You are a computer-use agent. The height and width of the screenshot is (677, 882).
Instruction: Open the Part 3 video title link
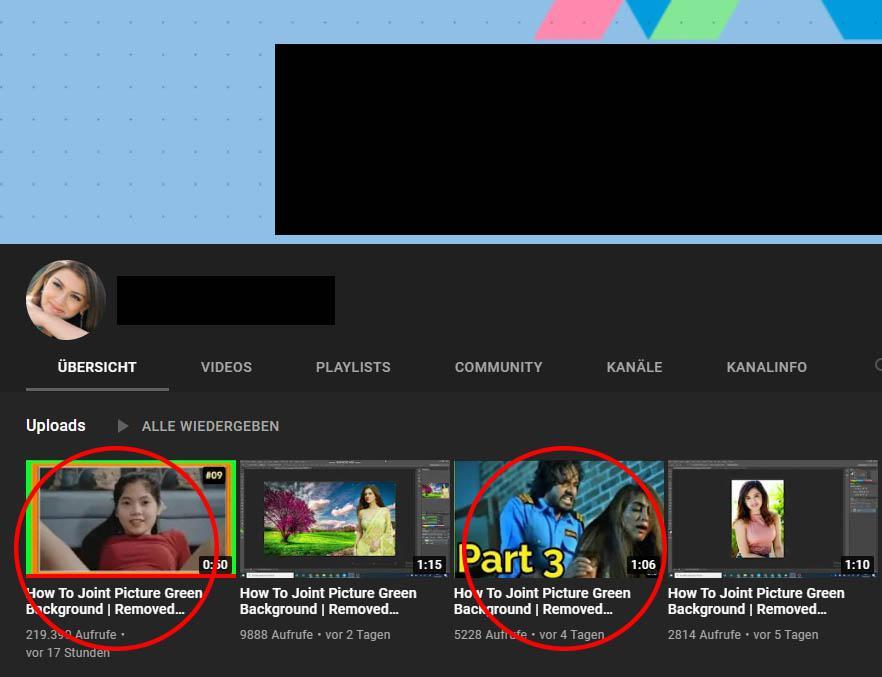click(x=542, y=601)
